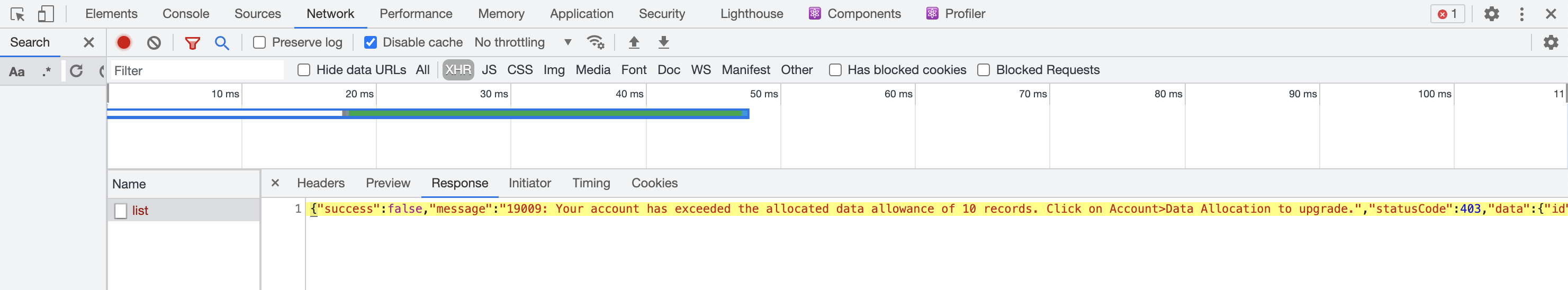This screenshot has width=1568, height=290.
Task: Open the Headers tab of request
Action: (320, 183)
